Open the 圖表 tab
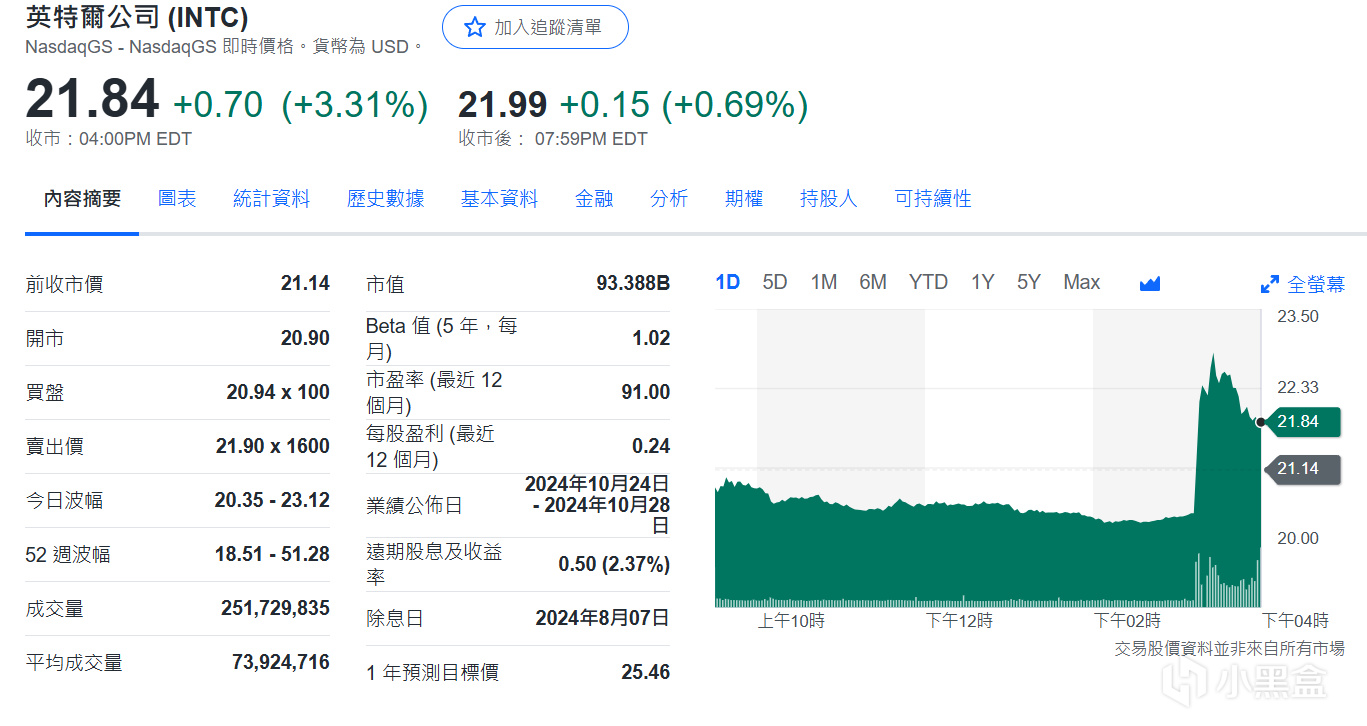The image size is (1367, 726). click(x=177, y=199)
